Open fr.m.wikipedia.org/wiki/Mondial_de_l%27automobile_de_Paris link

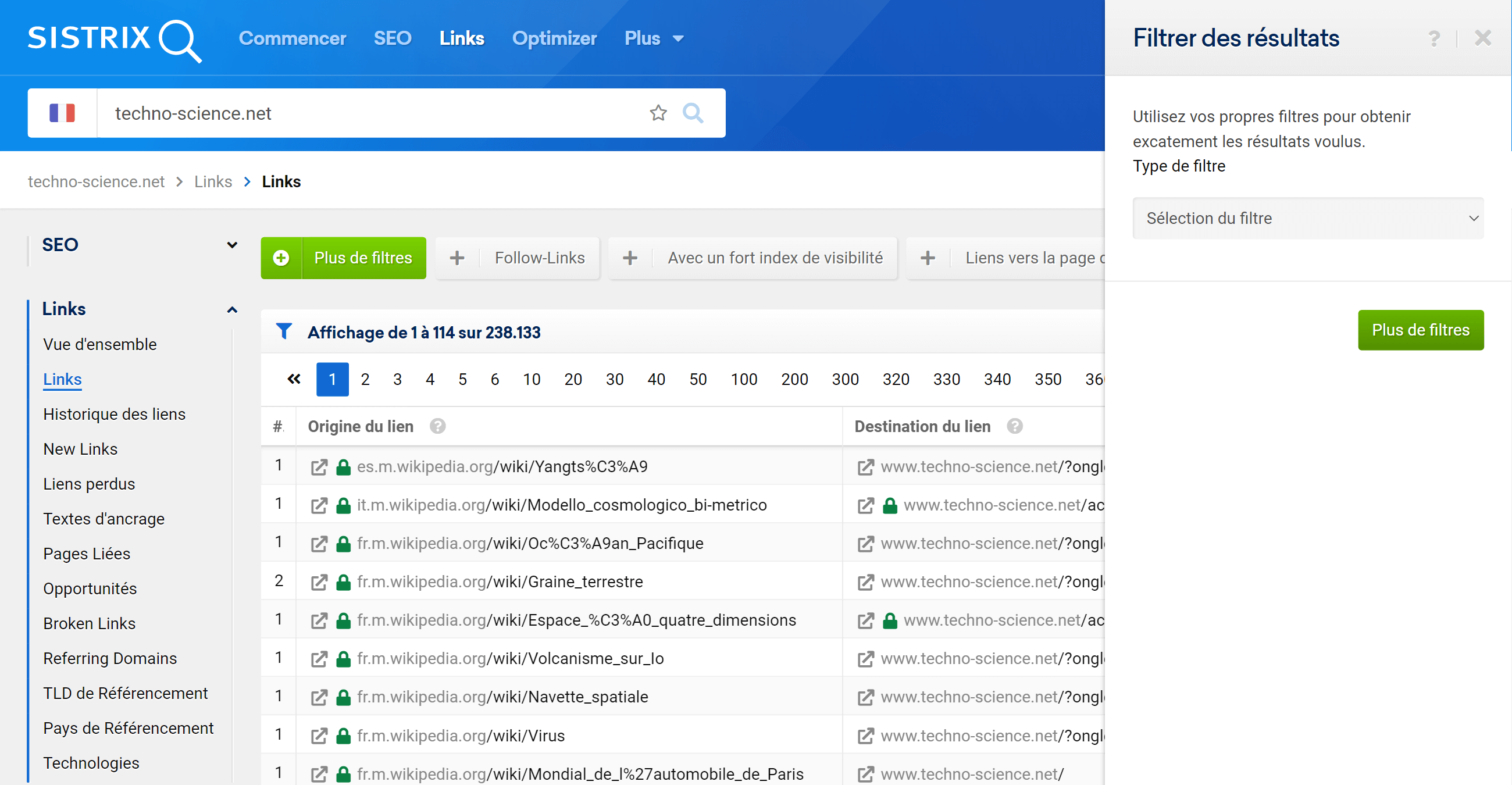coord(580,774)
